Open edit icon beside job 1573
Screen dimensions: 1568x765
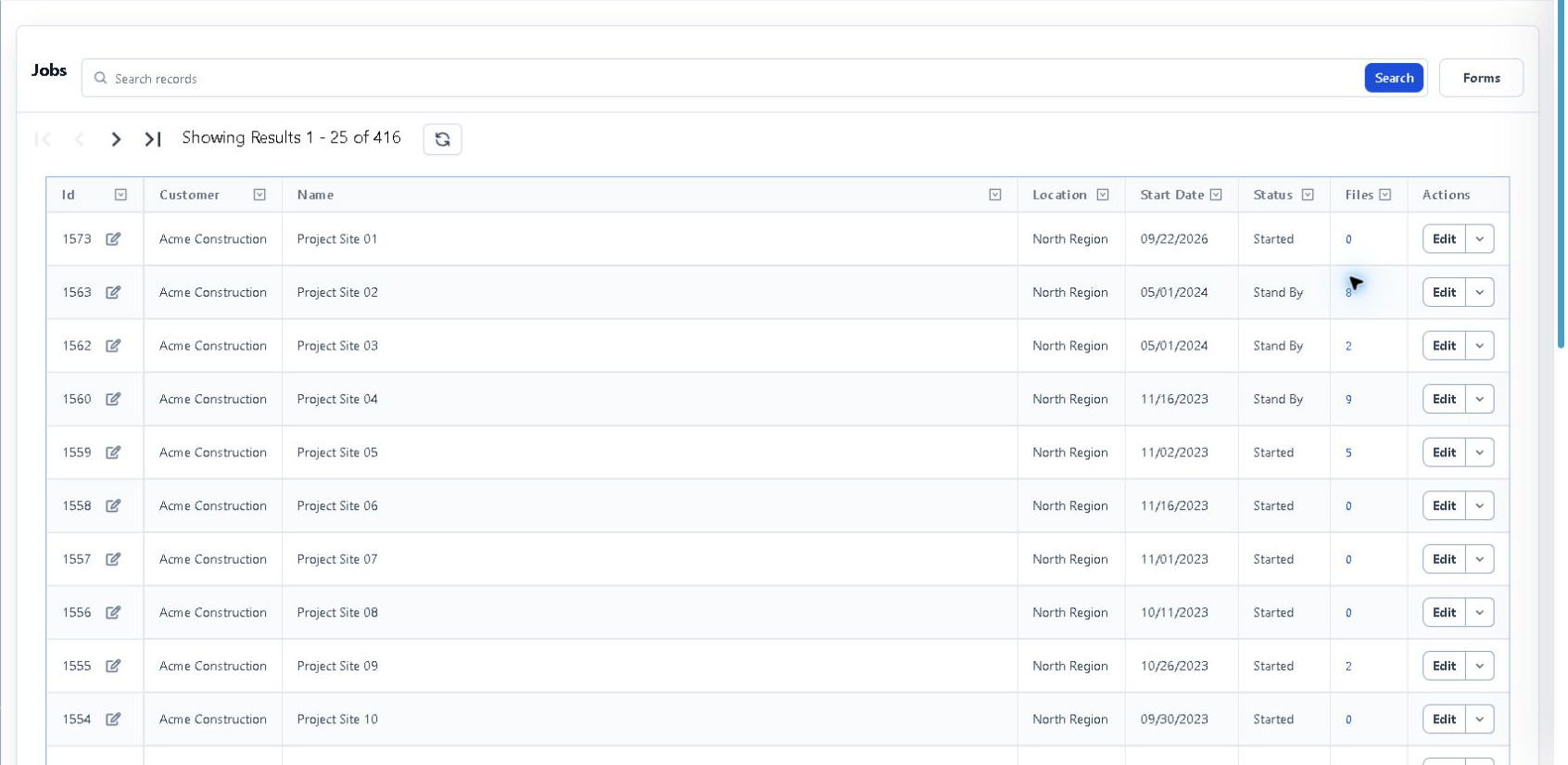pos(113,239)
